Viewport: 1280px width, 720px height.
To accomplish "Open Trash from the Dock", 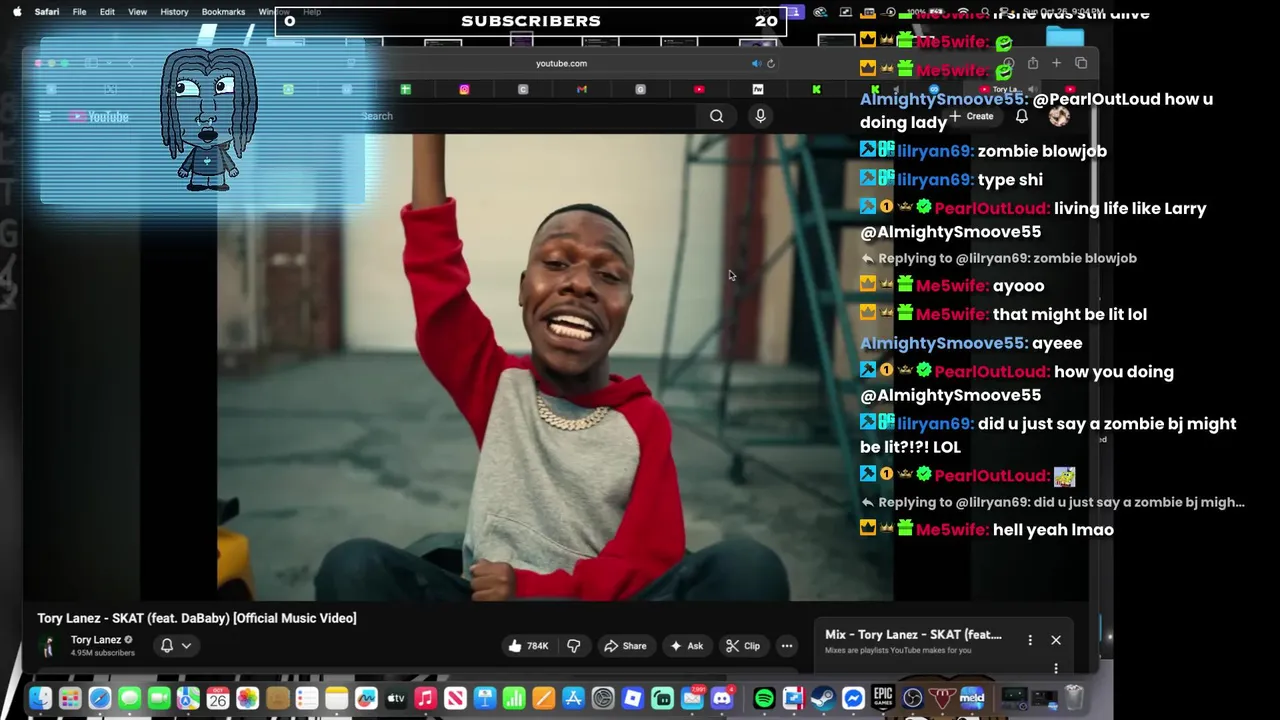I will [x=1074, y=698].
